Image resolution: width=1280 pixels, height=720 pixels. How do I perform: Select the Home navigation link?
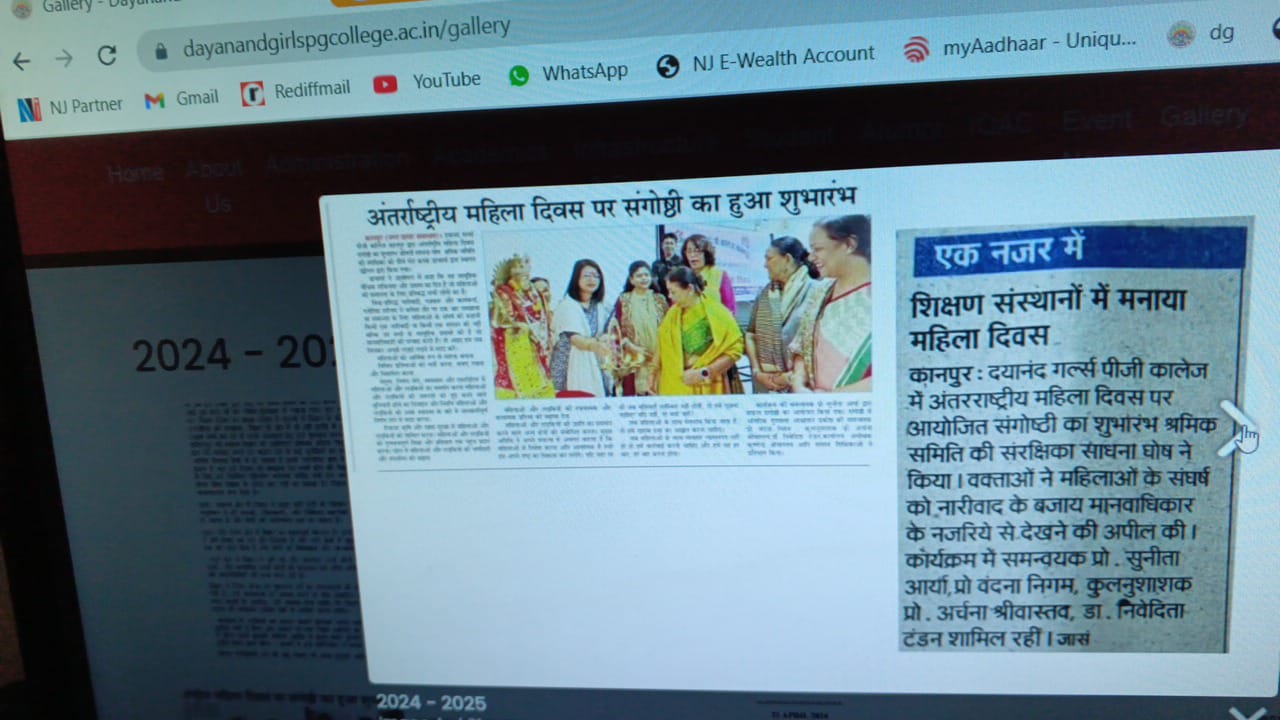[x=135, y=173]
